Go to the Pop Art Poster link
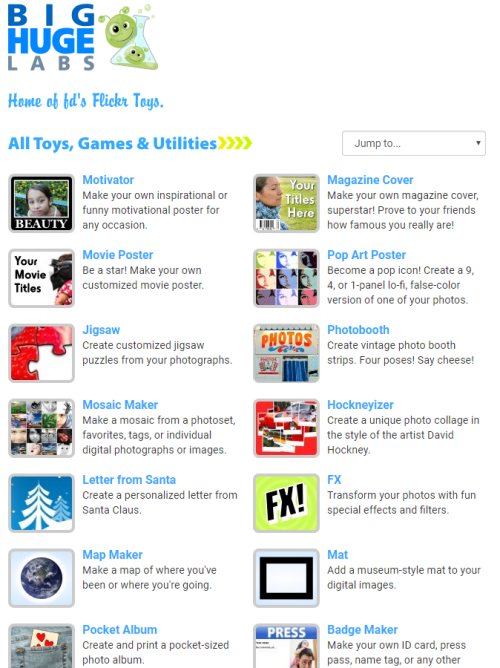500x668 pixels. 366,255
